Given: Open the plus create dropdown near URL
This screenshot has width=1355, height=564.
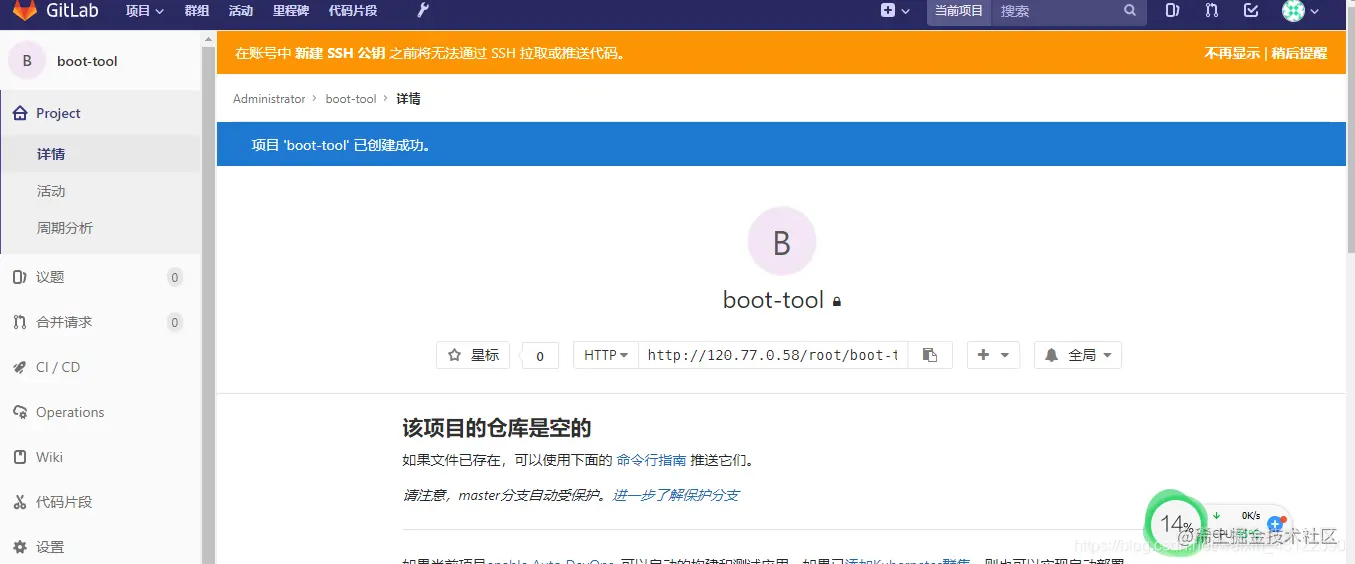Looking at the screenshot, I should pyautogui.click(x=993, y=355).
